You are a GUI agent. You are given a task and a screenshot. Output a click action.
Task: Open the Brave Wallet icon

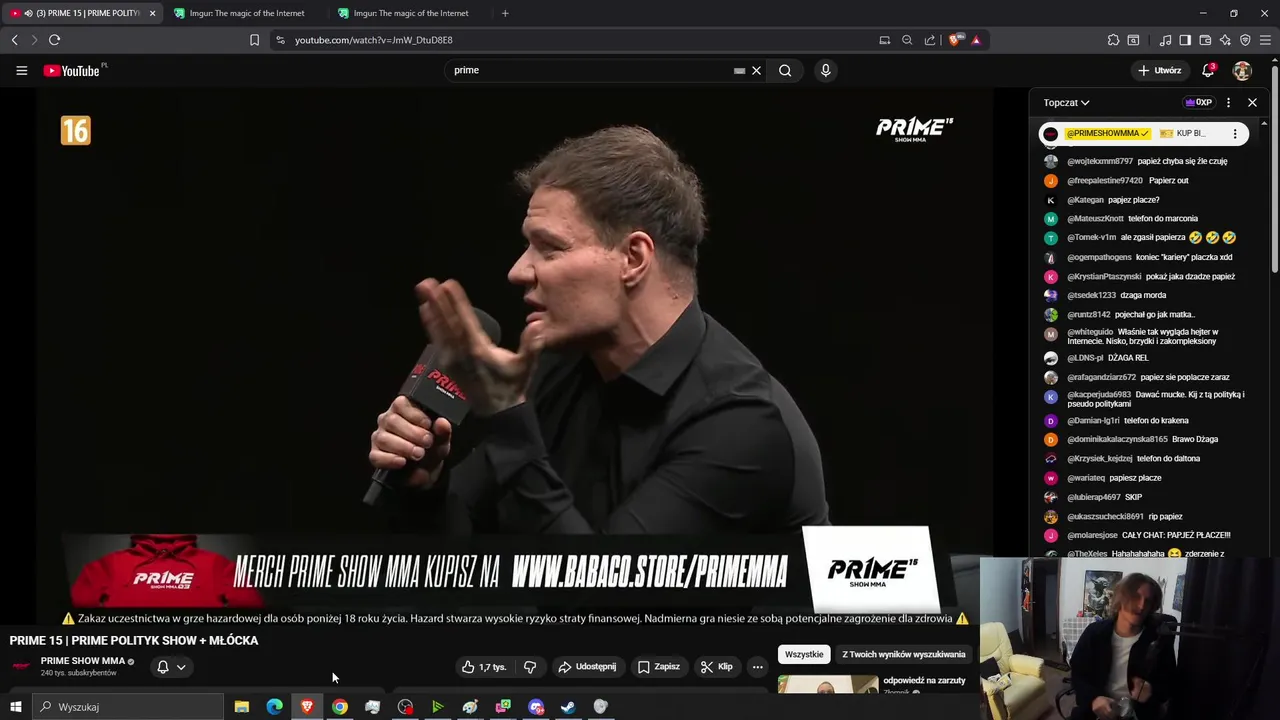pos(1205,40)
